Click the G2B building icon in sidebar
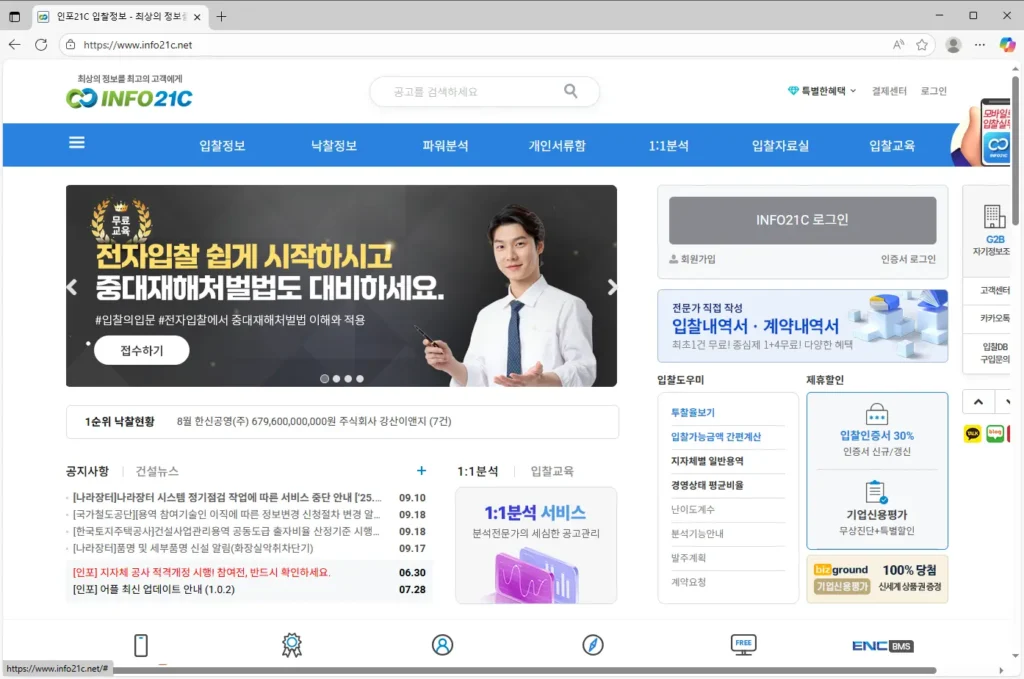 (x=994, y=217)
